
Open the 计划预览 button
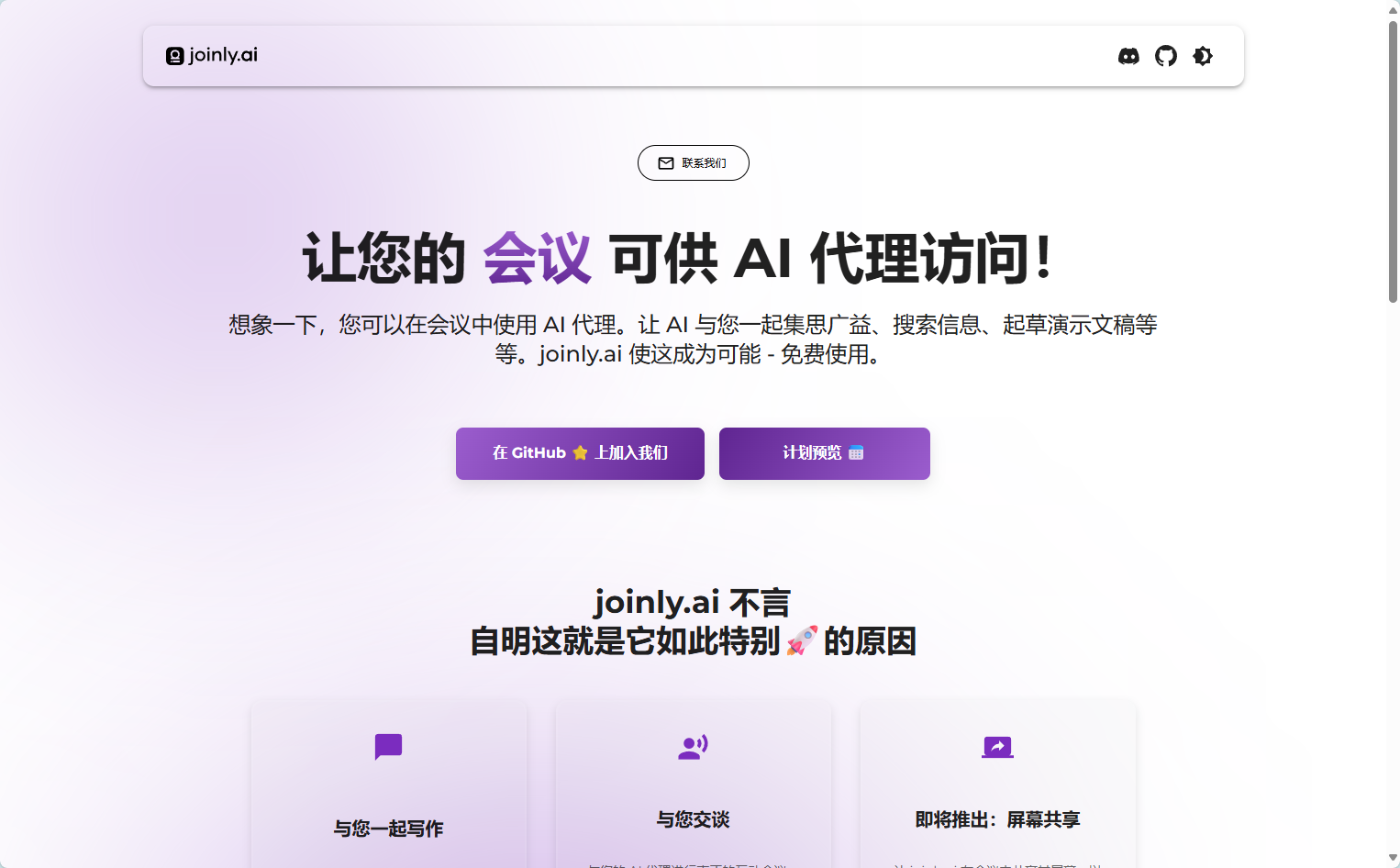coord(825,453)
